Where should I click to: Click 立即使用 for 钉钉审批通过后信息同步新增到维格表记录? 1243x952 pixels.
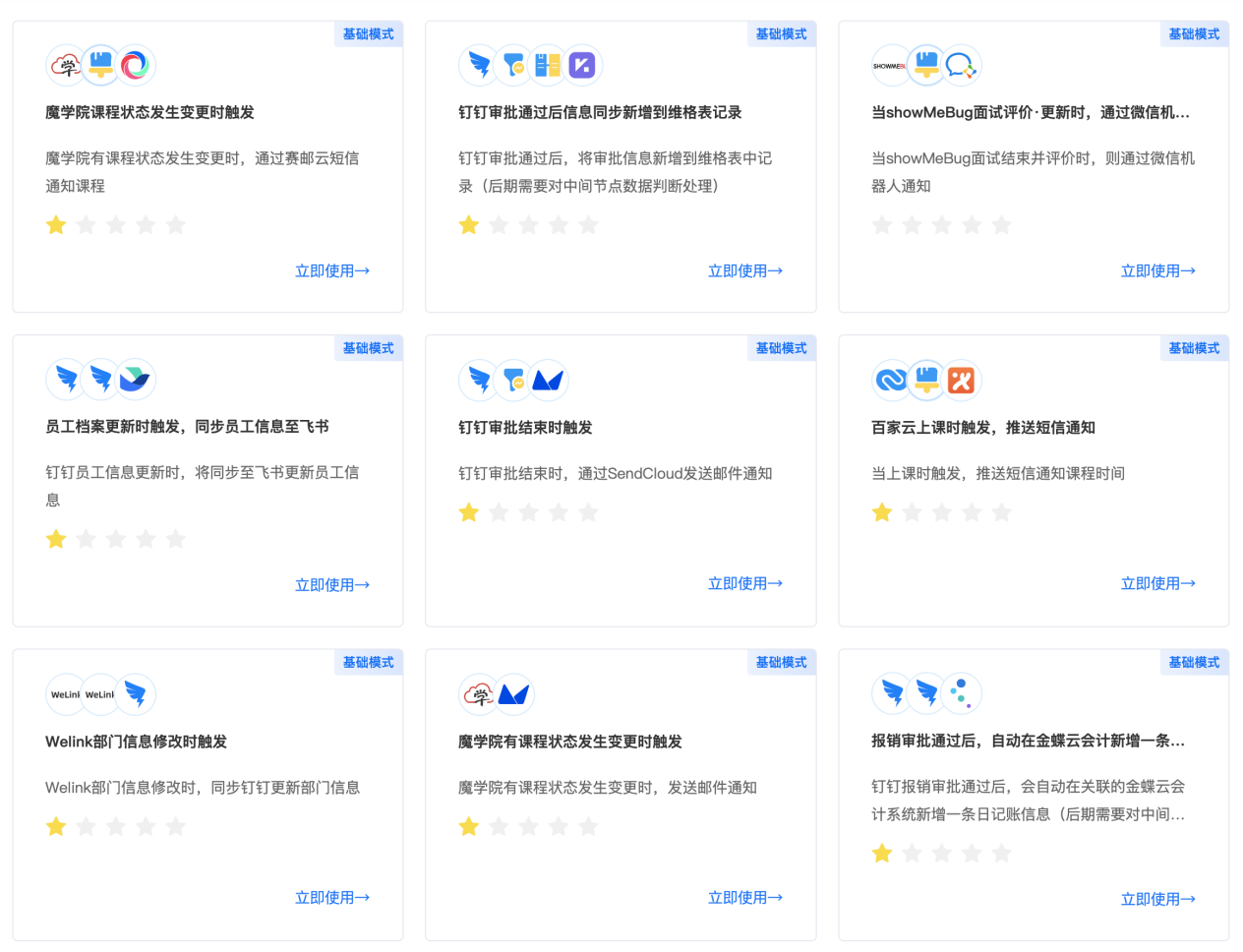(x=745, y=270)
